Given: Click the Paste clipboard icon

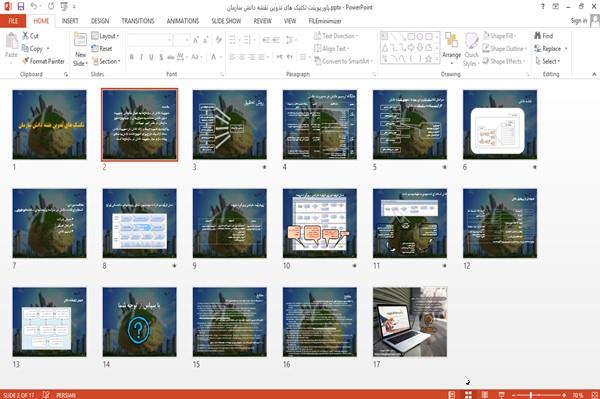Looking at the screenshot, I should click(x=11, y=41).
